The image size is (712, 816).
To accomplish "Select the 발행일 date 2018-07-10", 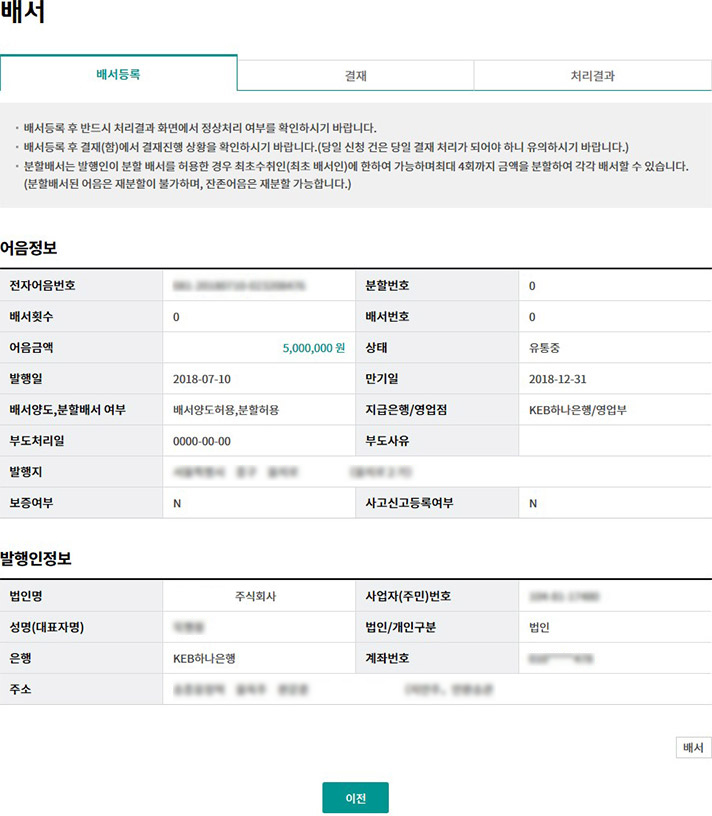I will click(202, 379).
